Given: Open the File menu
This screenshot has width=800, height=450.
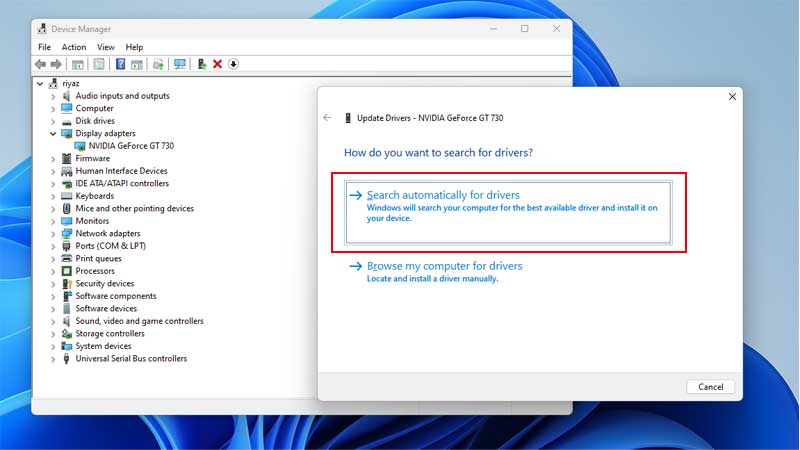Looking at the screenshot, I should [x=44, y=47].
